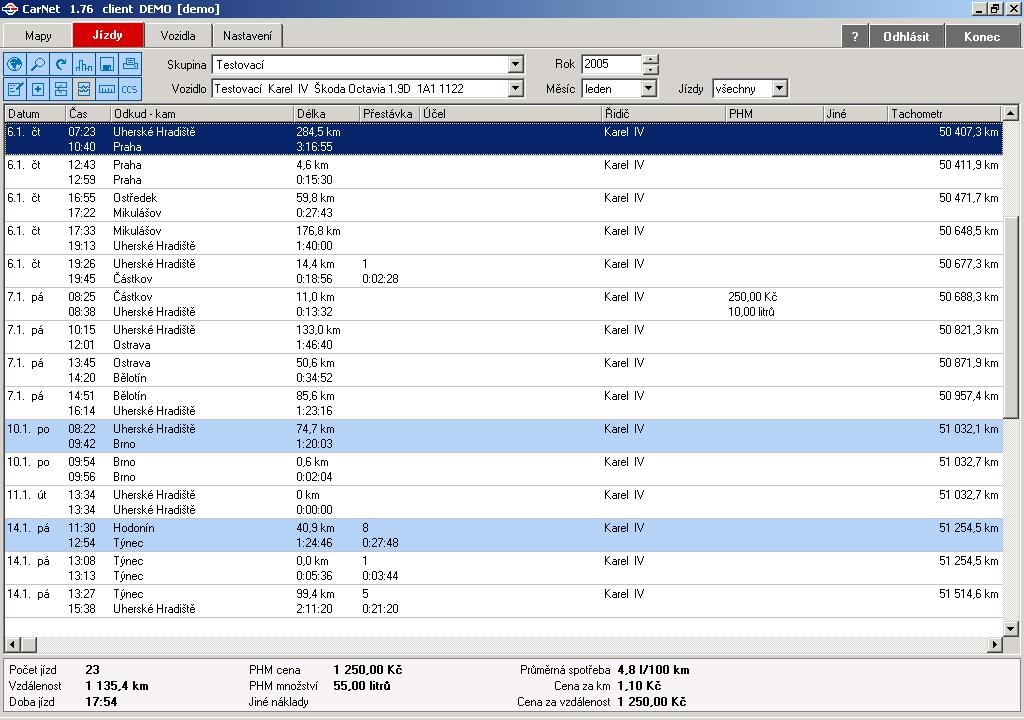Click the Tachometr column header
Viewport: 1024px width, 720px height.
click(x=944, y=114)
